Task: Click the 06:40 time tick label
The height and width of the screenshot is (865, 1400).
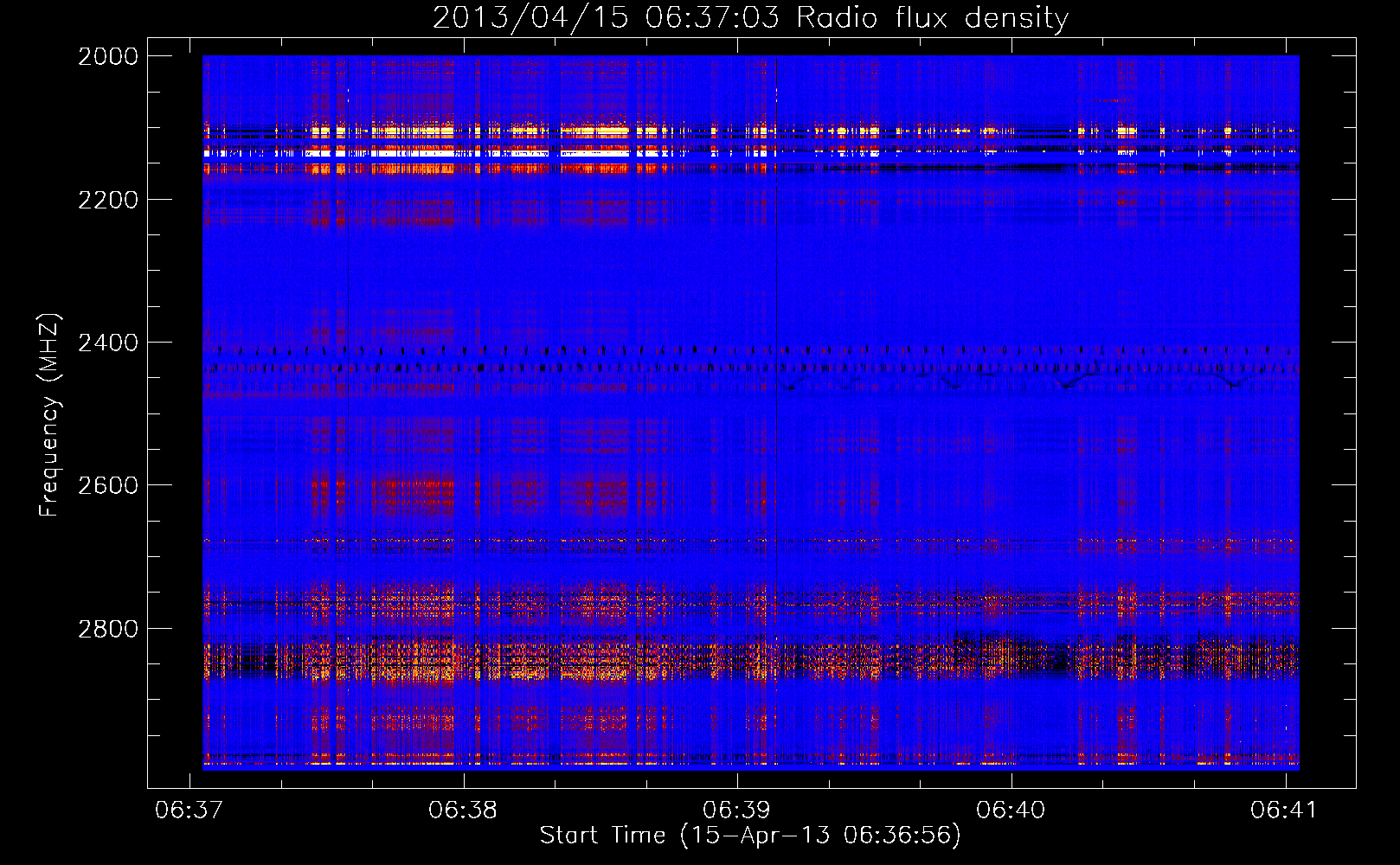Action: coord(1011,811)
